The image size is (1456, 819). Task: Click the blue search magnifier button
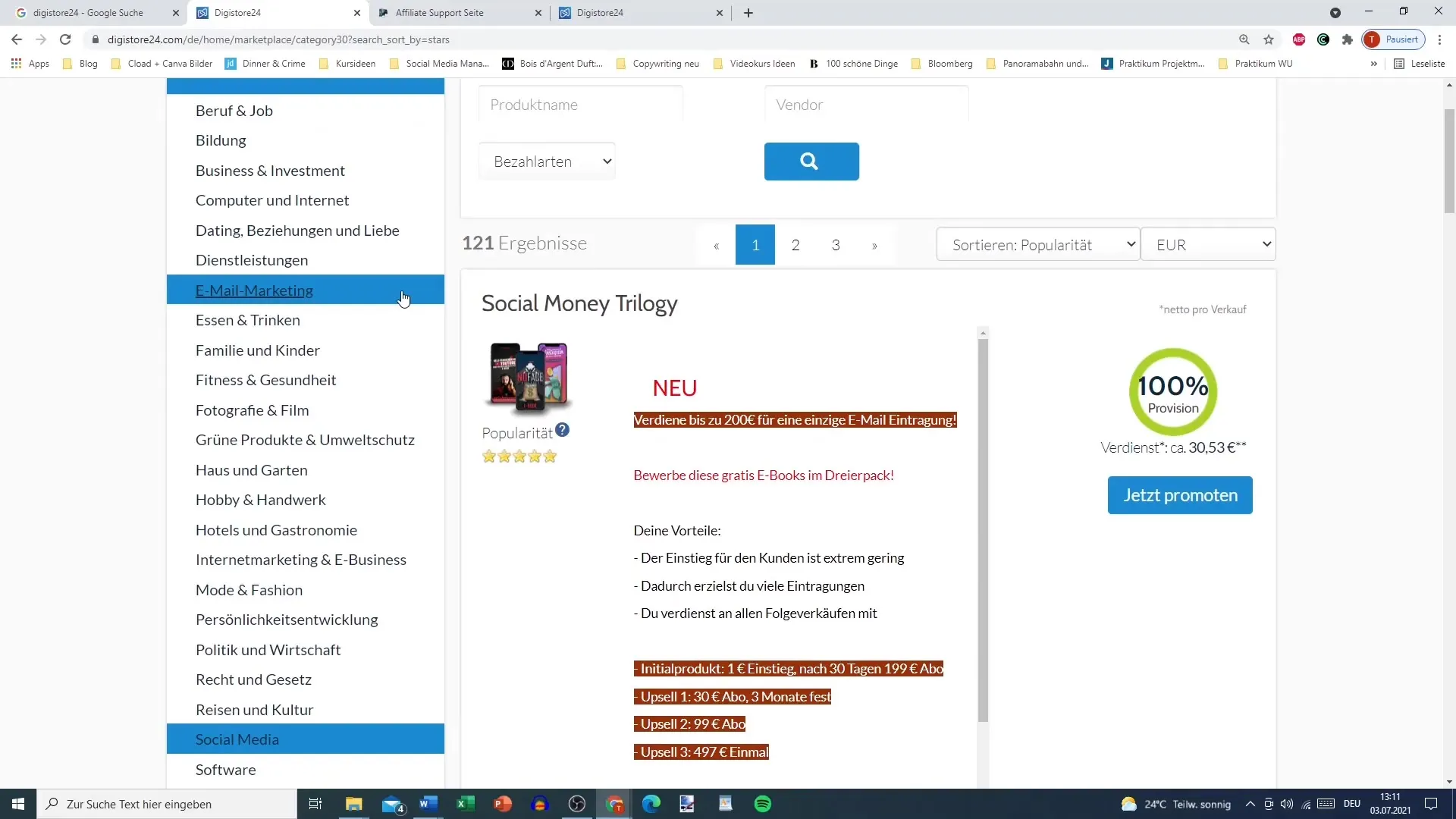811,162
